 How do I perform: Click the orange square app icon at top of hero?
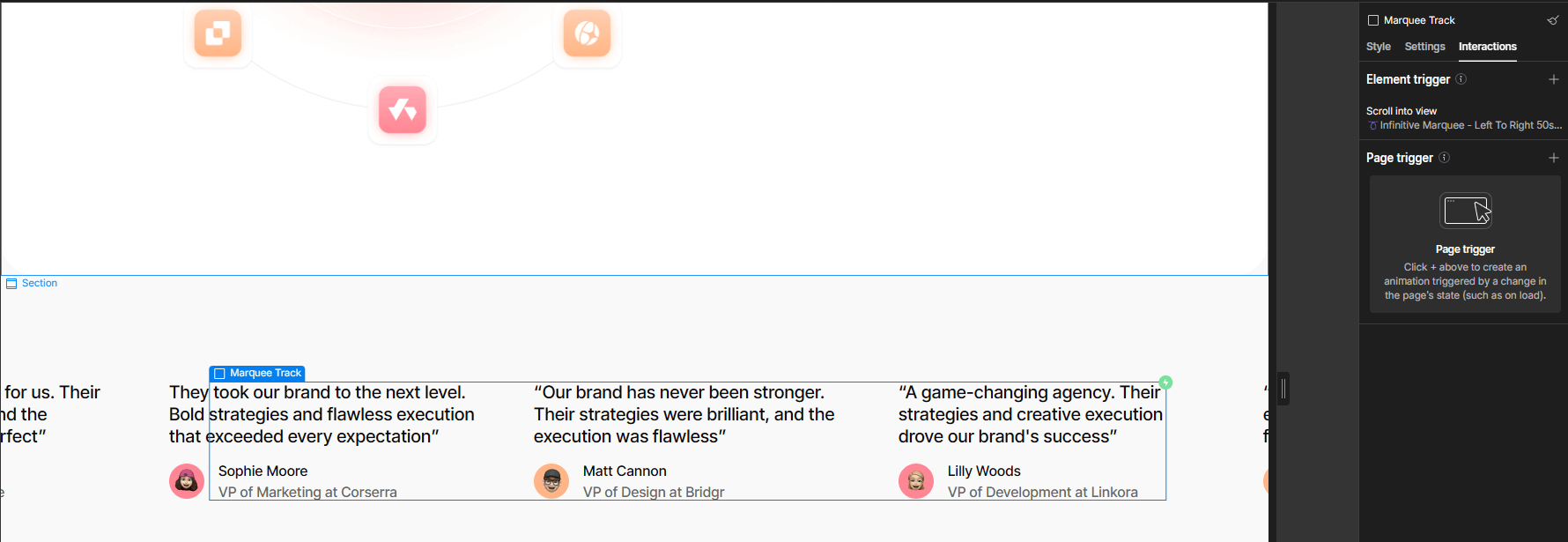click(x=218, y=33)
